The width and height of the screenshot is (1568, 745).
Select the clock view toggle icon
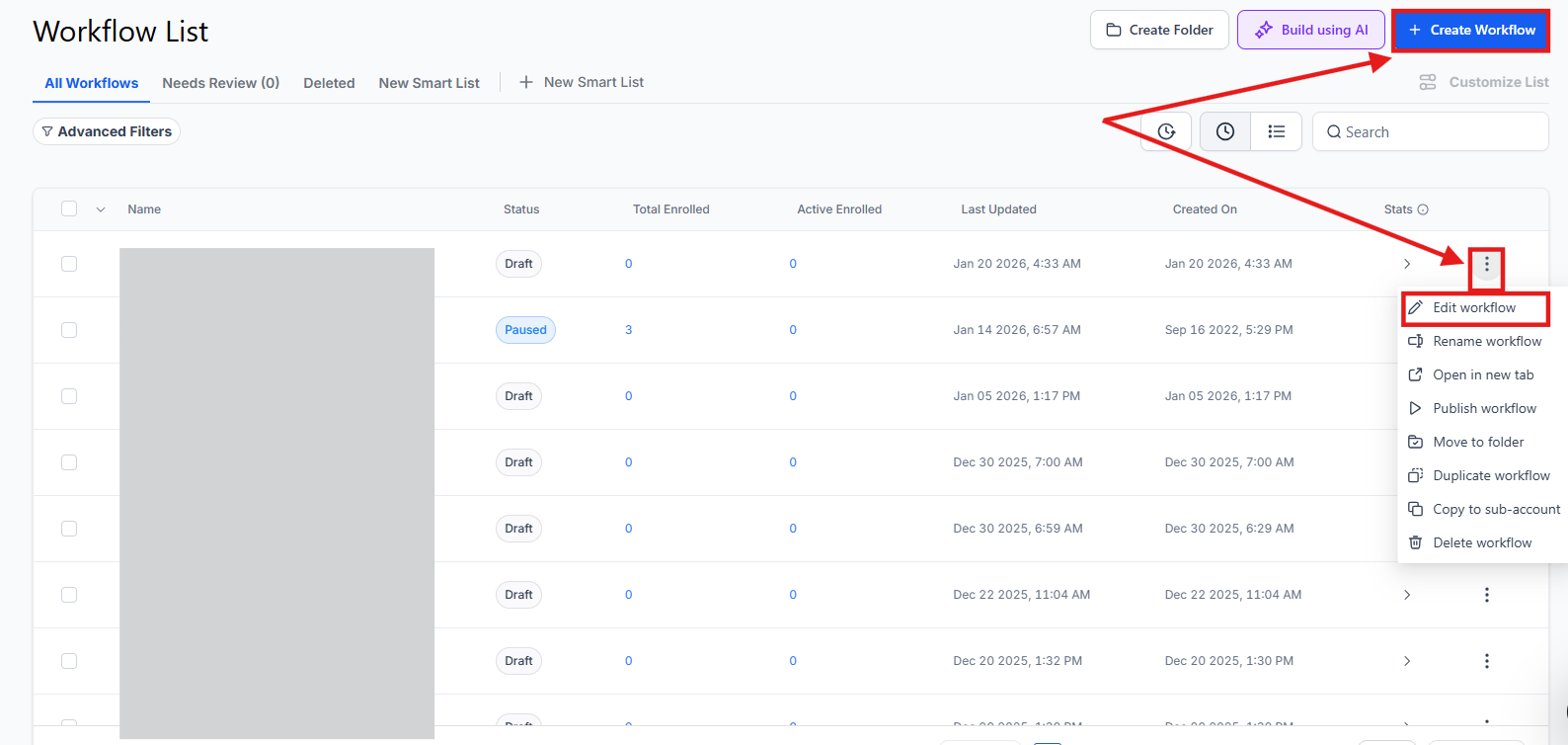pyautogui.click(x=1224, y=131)
